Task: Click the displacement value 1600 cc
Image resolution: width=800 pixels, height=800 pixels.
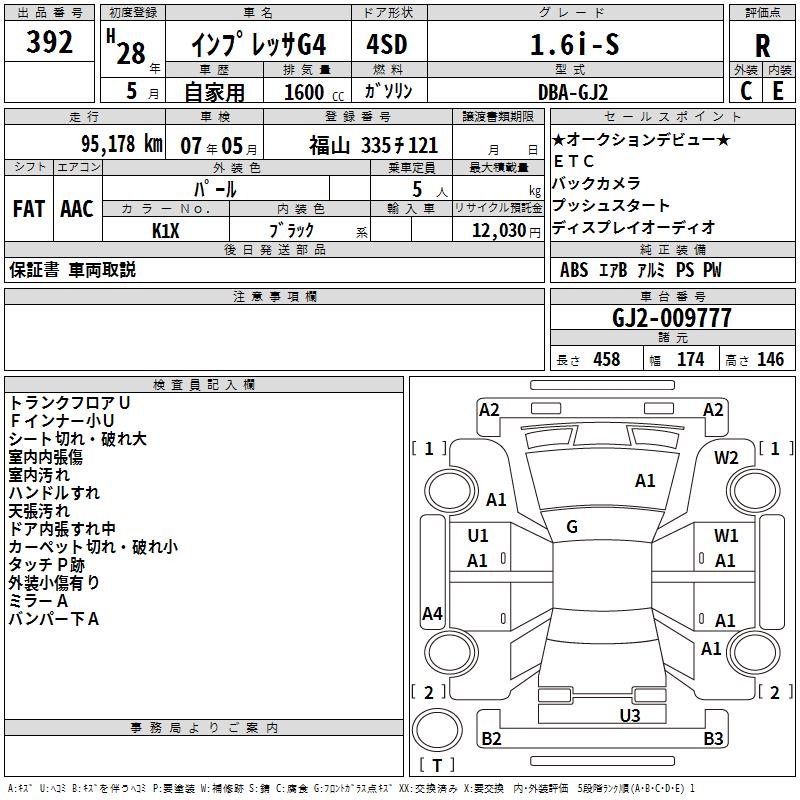Action: click(314, 92)
